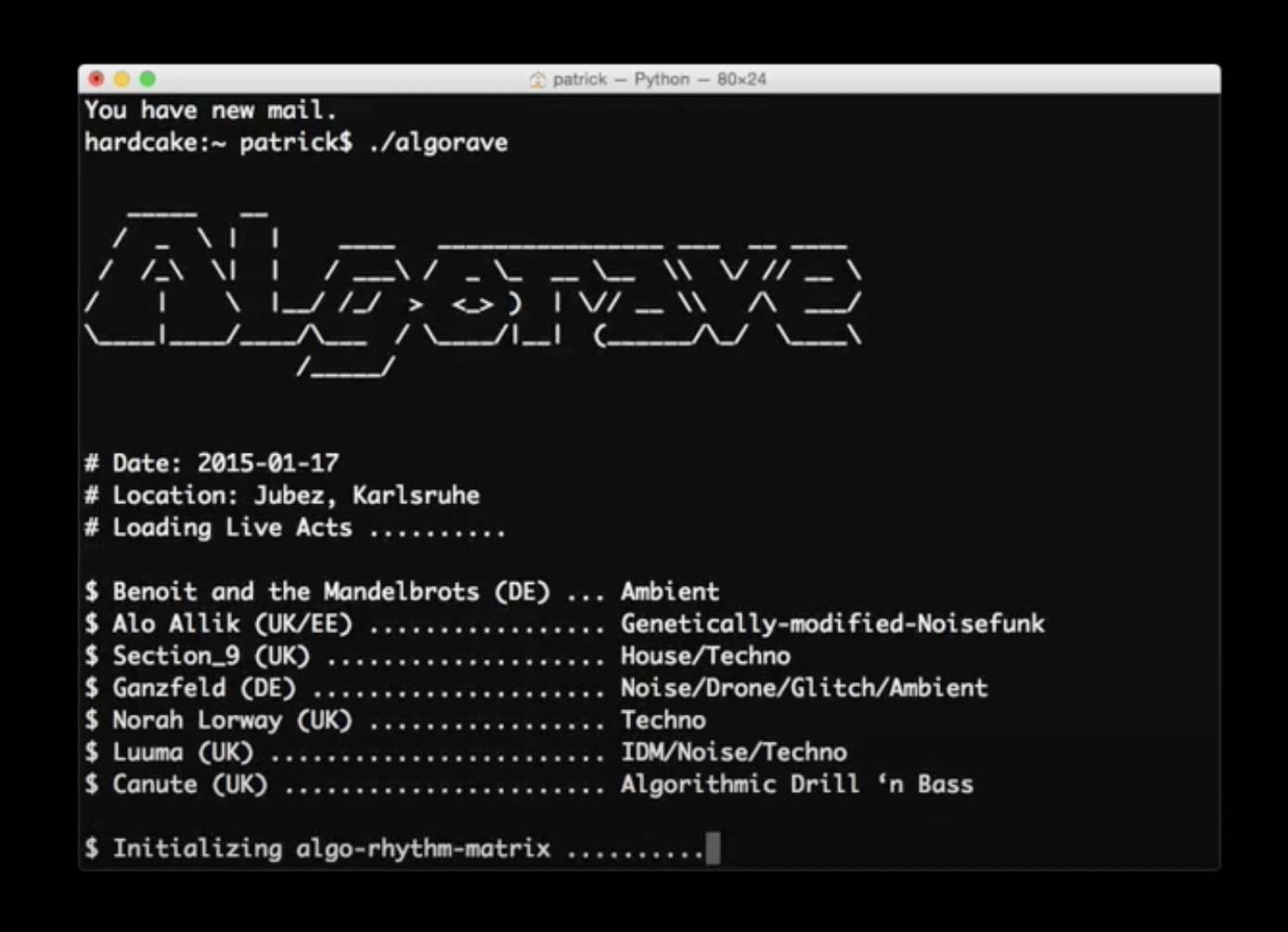This screenshot has width=1288, height=932.
Task: Select the 'Location: Jubez, Karlsruhe' line
Action: [295, 495]
